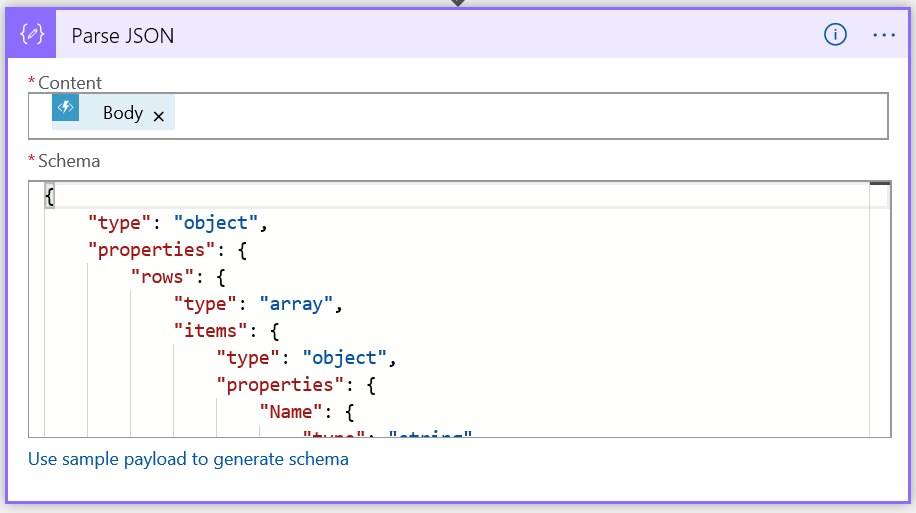Open the ellipsis menu for Parse JSON
Image resolution: width=916 pixels, height=513 pixels.
click(x=884, y=35)
